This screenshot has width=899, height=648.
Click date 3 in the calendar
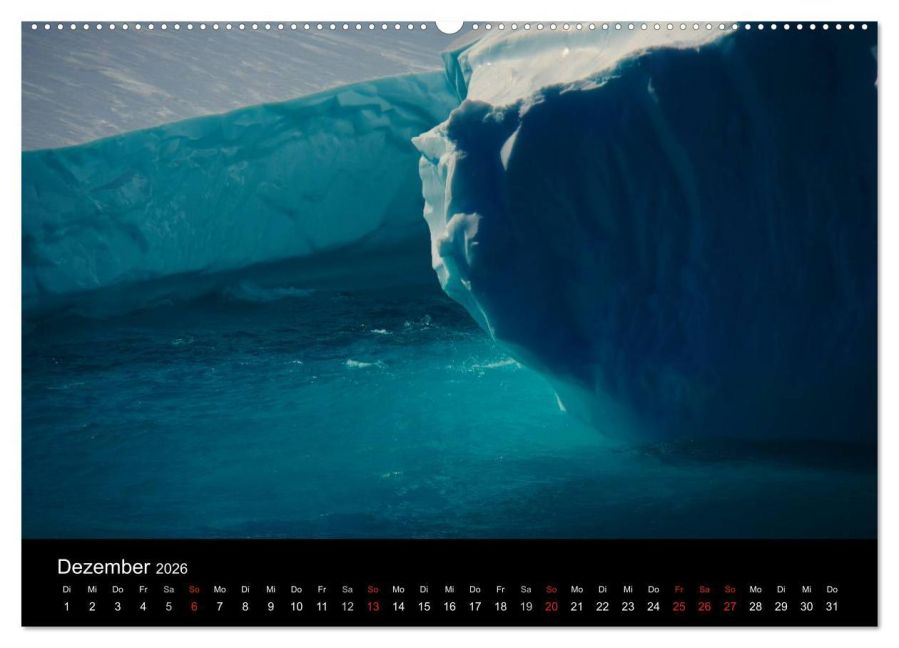[118, 606]
